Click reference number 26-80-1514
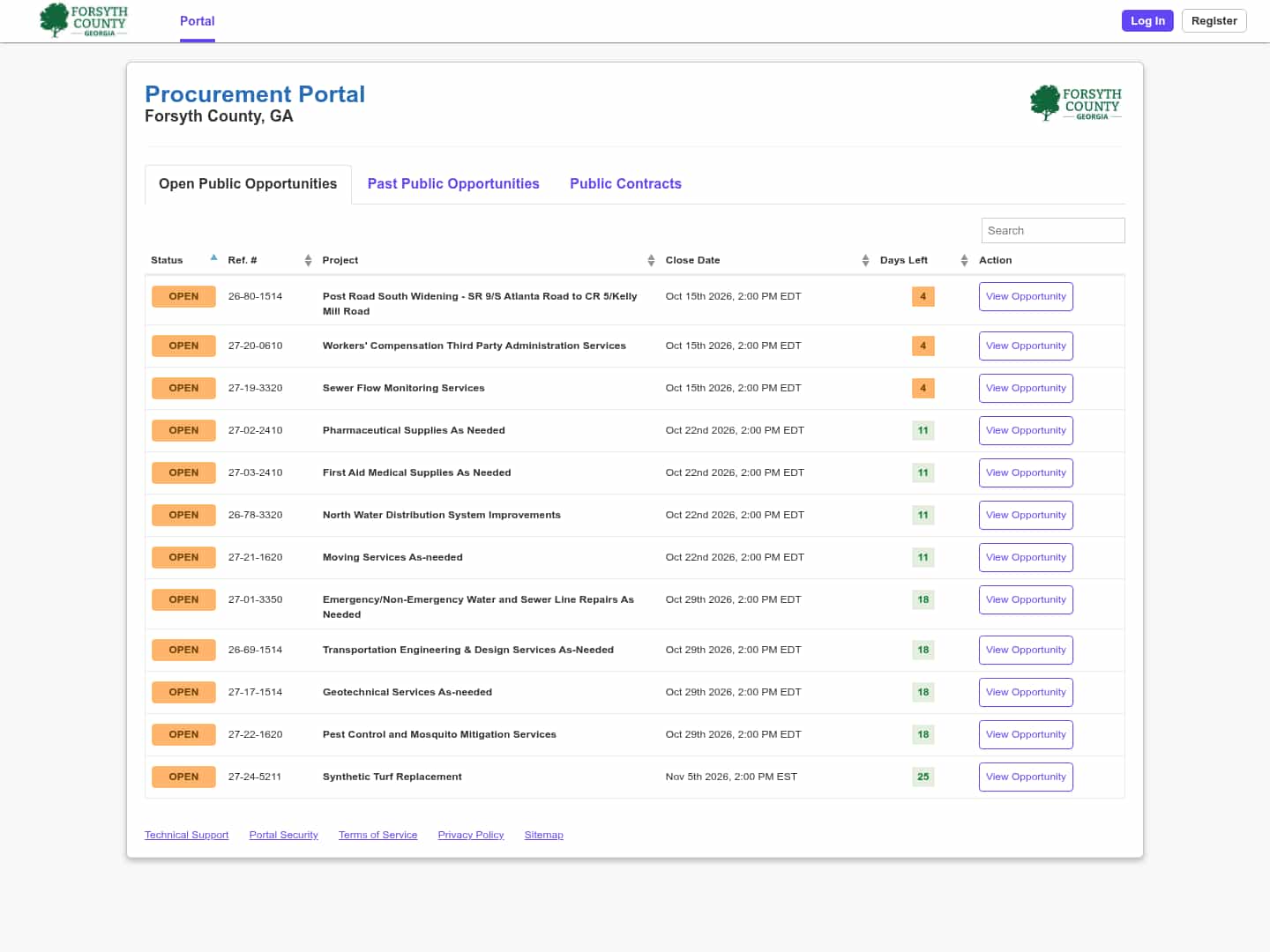Image resolution: width=1270 pixels, height=952 pixels. coord(255,296)
